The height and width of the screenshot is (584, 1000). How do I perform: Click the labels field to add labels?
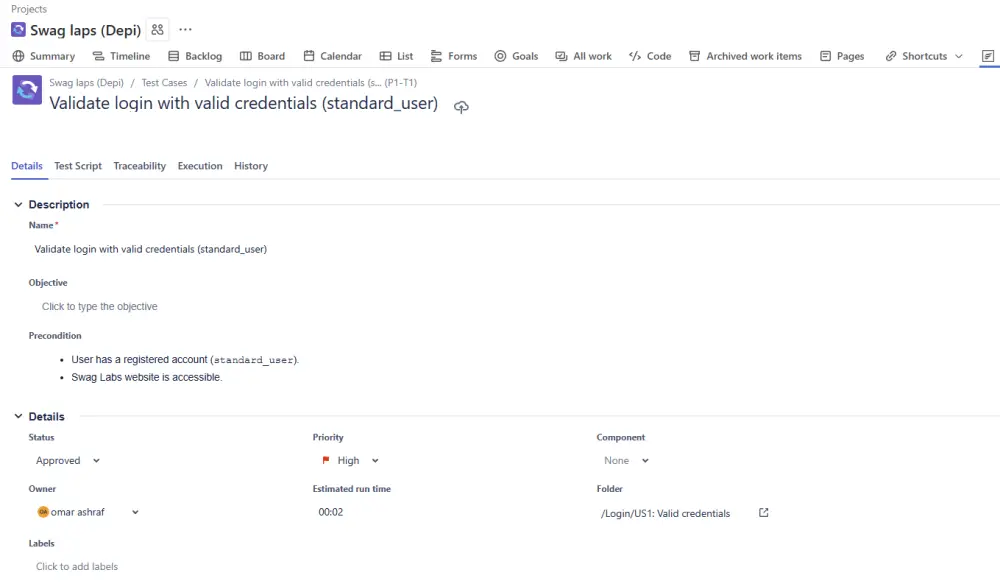click(77, 567)
